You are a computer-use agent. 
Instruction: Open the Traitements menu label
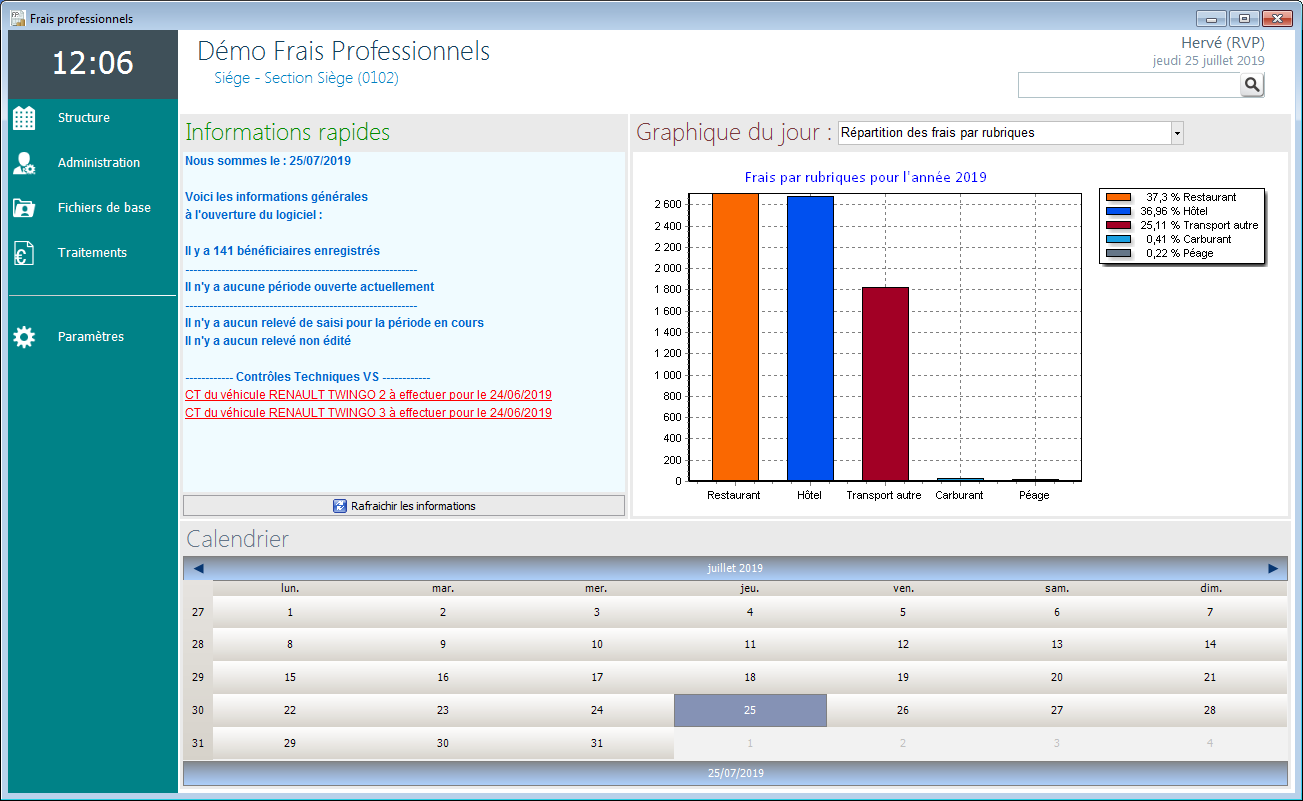92,253
